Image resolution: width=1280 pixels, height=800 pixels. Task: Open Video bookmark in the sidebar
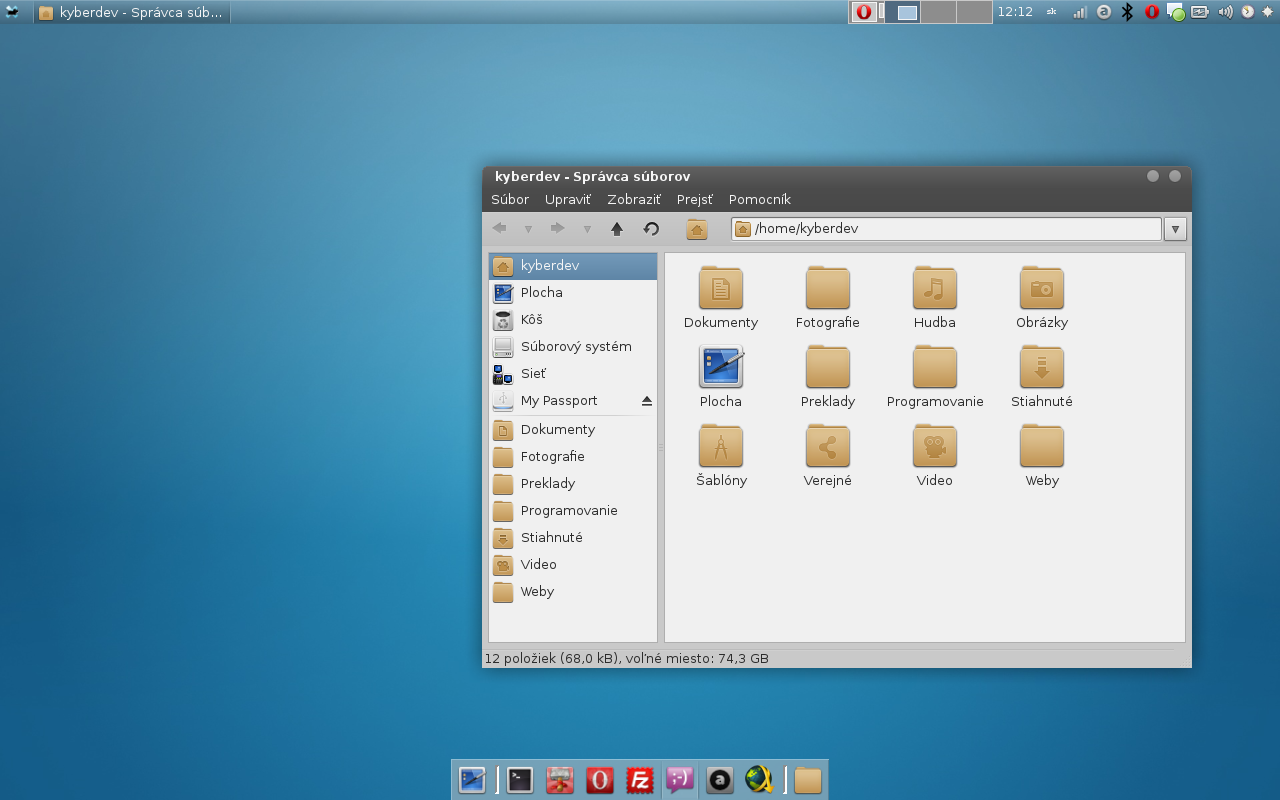[573, 565]
